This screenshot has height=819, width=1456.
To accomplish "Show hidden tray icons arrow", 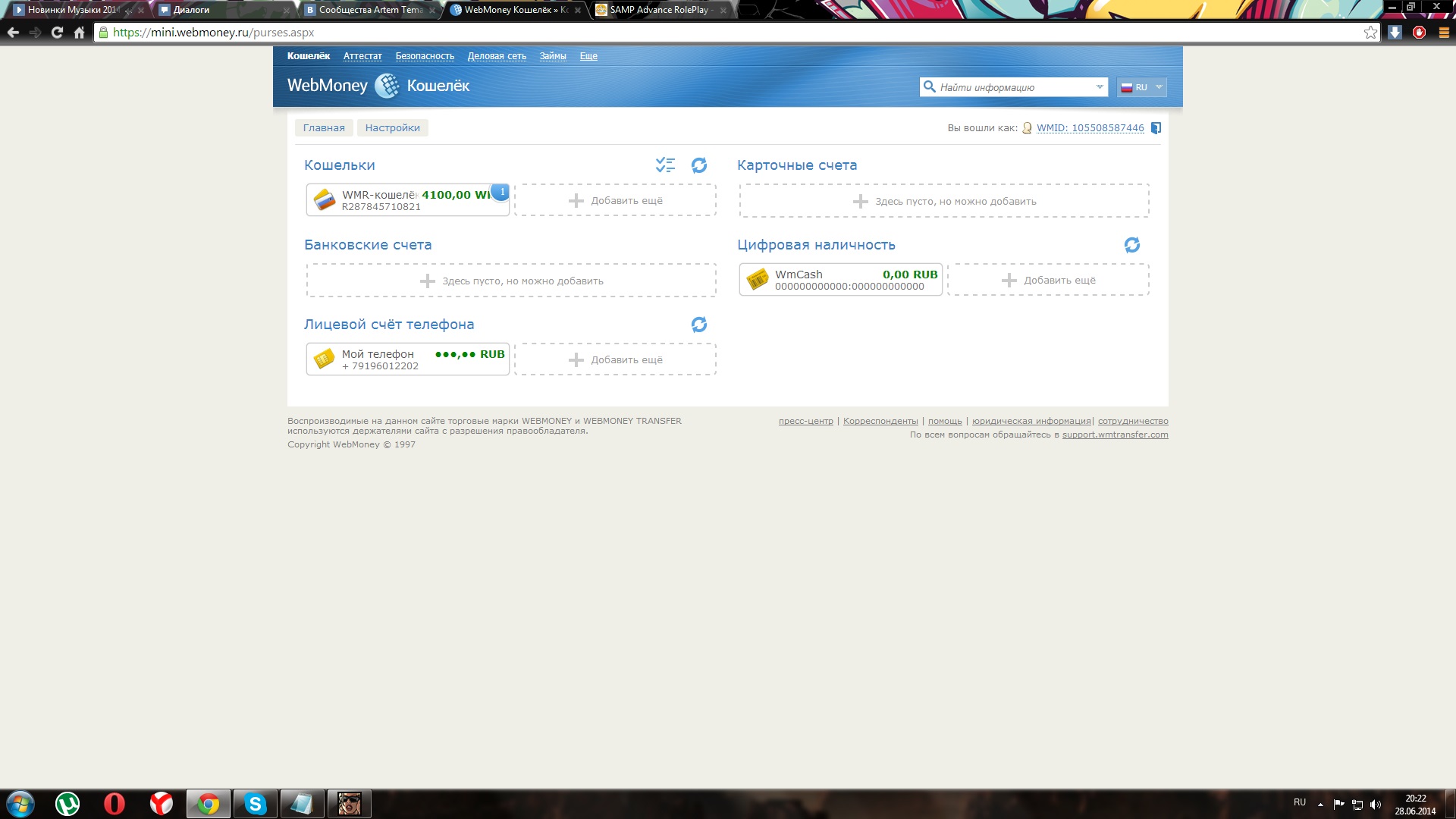I will (1320, 805).
